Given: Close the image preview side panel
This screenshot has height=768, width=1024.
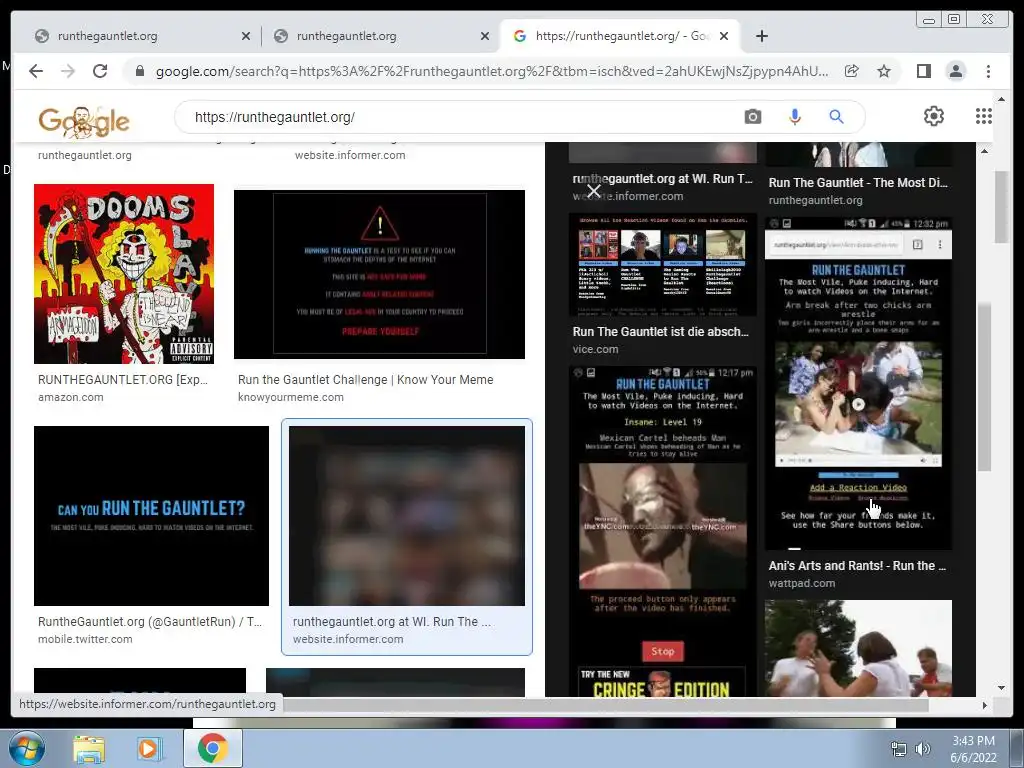Looking at the screenshot, I should click(593, 191).
